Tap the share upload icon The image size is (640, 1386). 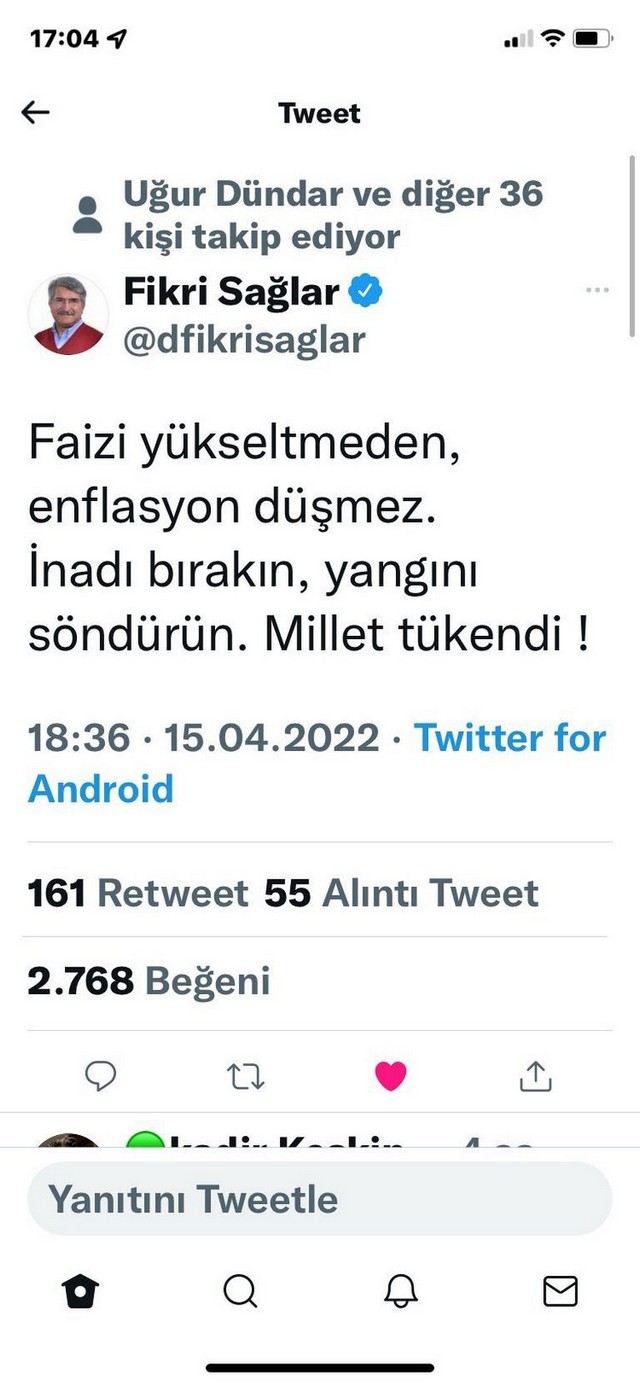536,1076
